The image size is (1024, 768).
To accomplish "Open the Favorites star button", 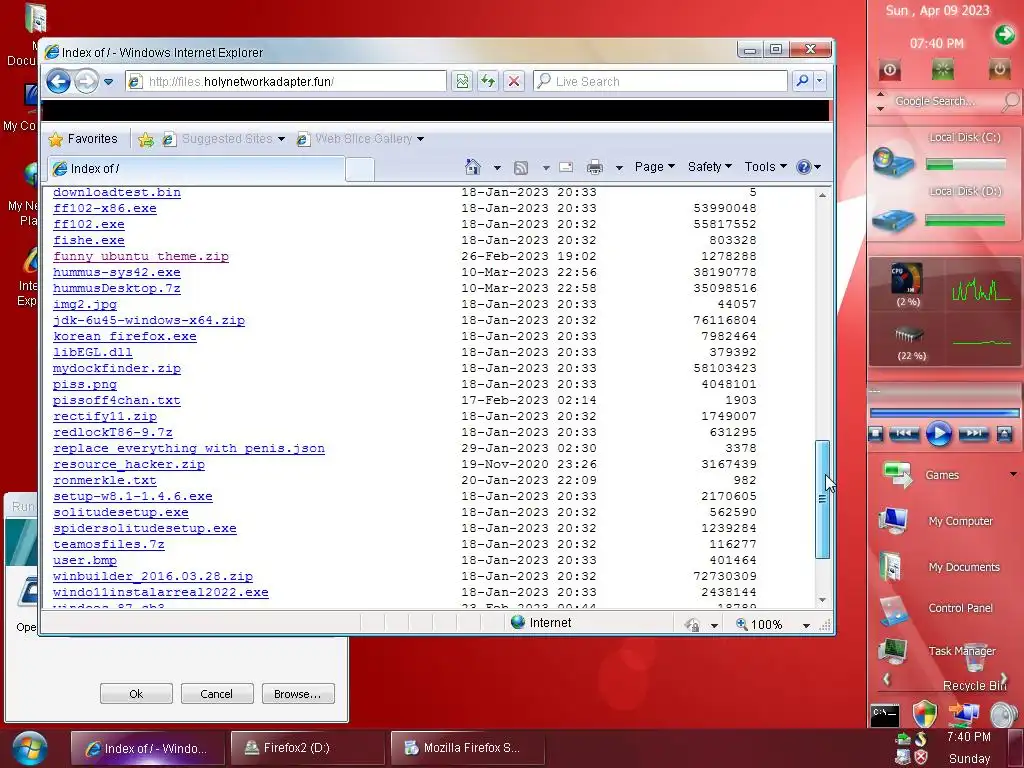I will tap(83, 139).
